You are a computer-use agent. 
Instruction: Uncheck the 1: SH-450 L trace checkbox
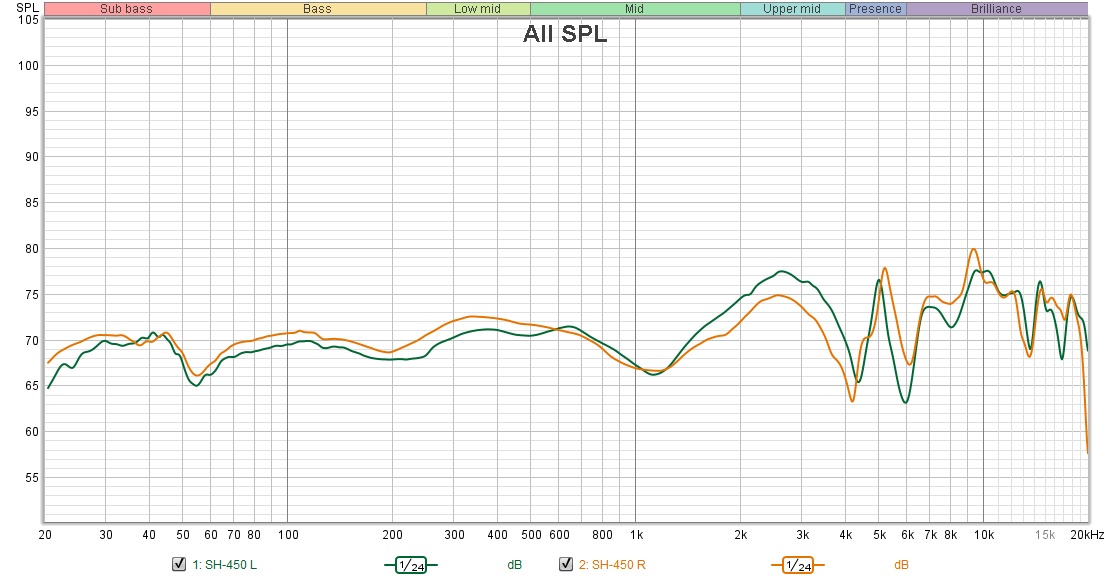click(x=179, y=564)
